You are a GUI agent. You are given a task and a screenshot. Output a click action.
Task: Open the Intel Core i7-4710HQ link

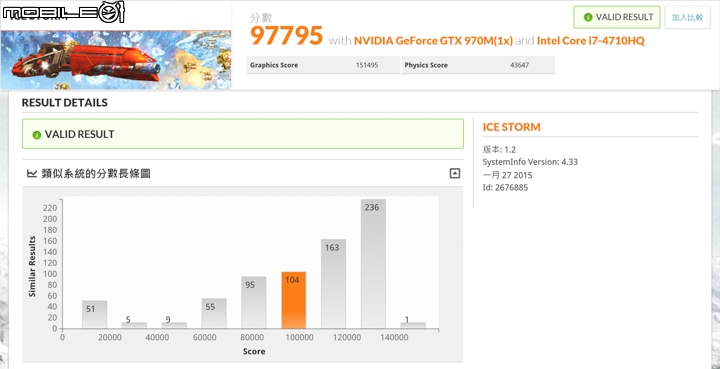pos(591,41)
